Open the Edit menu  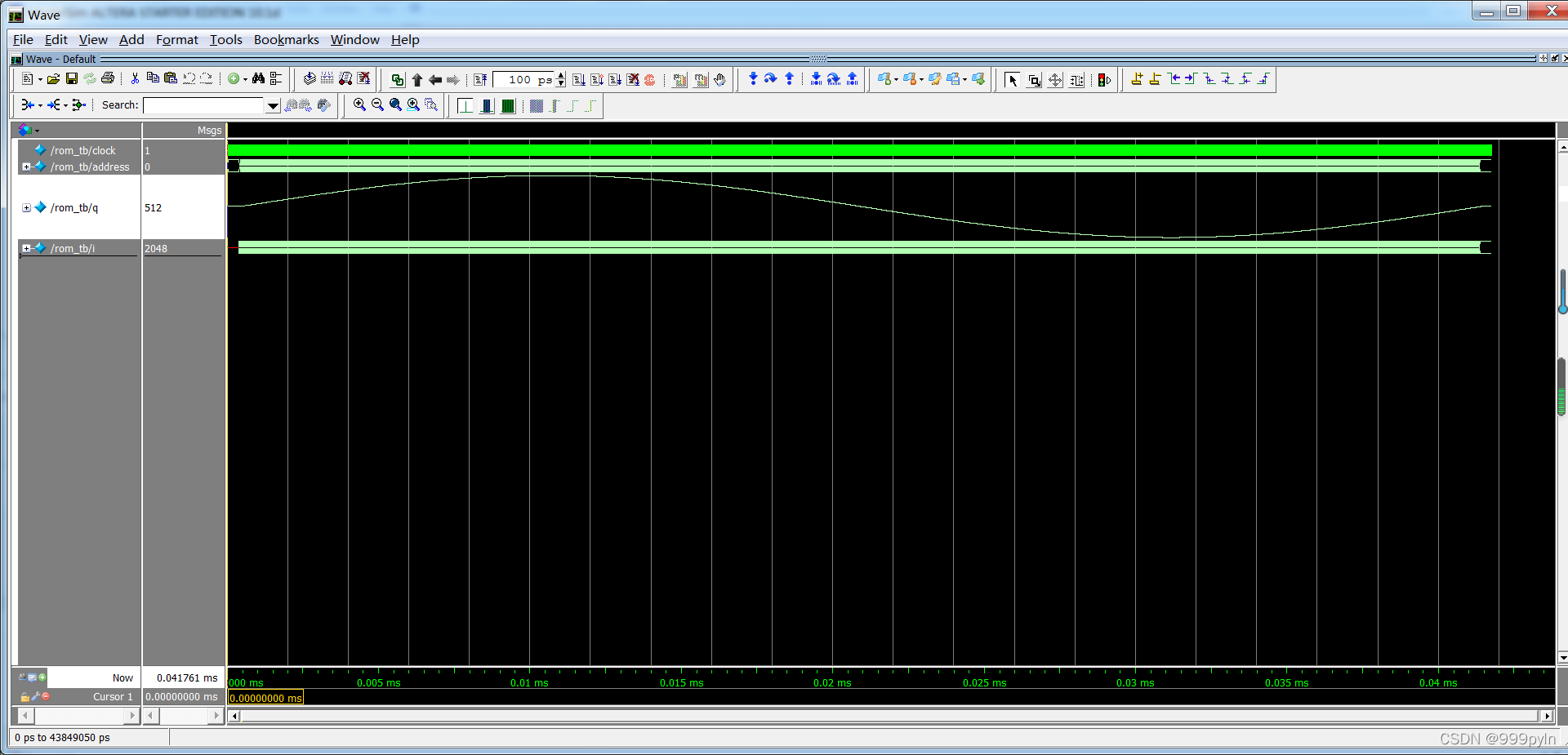click(x=56, y=39)
